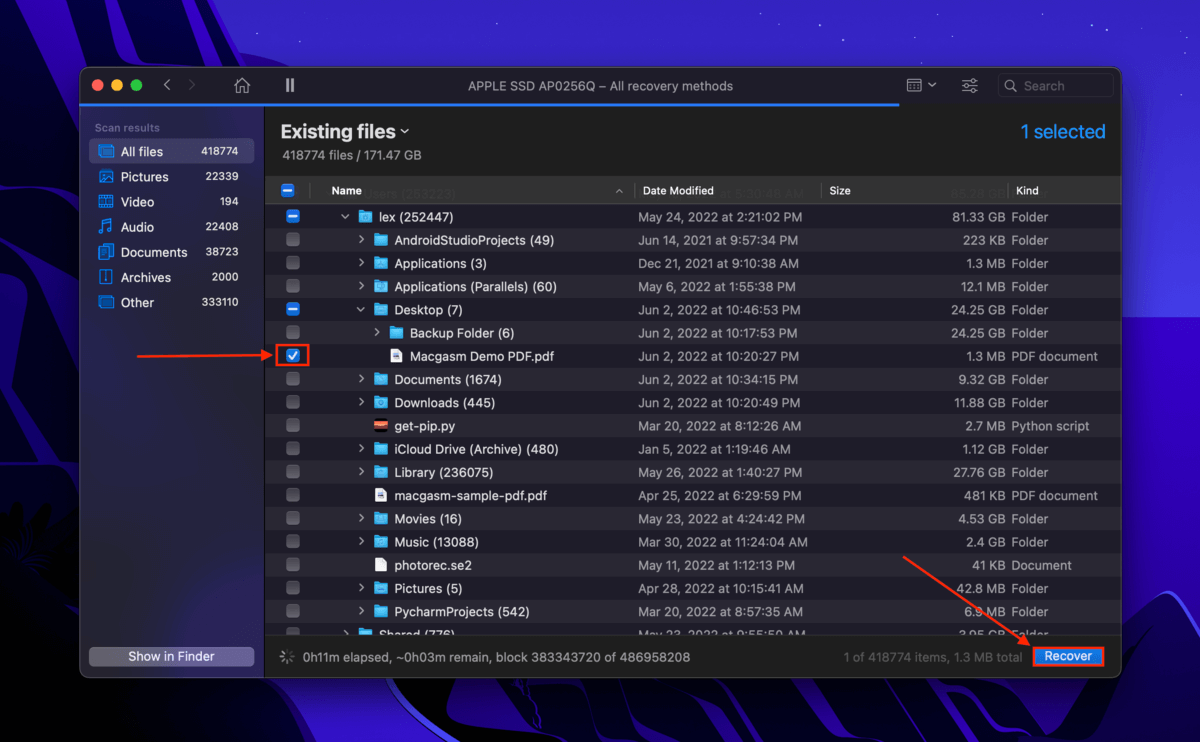Open the view mode dropdown in toolbar

pos(921,86)
